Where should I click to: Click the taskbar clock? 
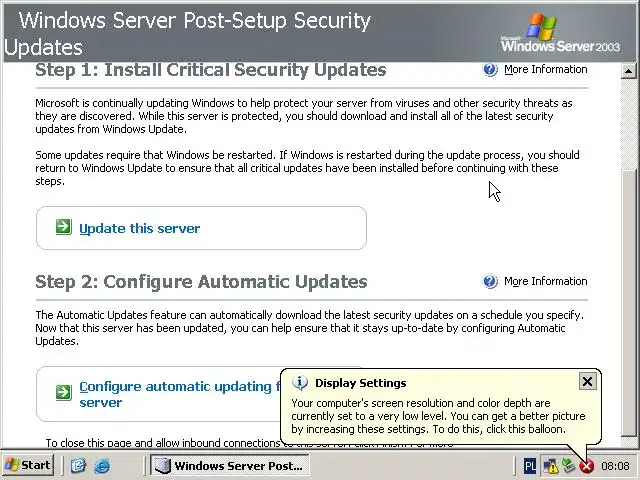[x=615, y=466]
